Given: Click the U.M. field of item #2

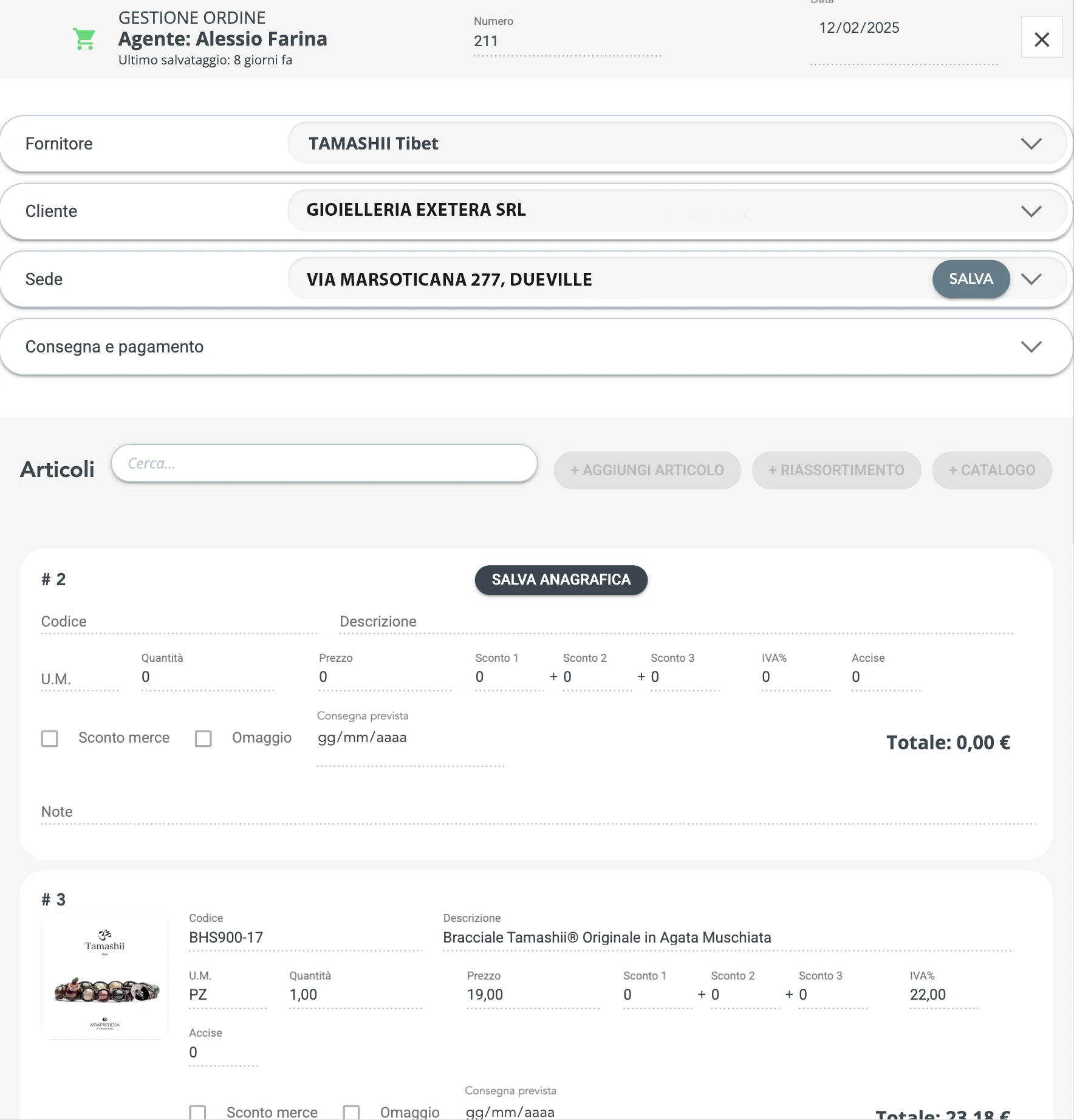Looking at the screenshot, I should pyautogui.click(x=80, y=679).
